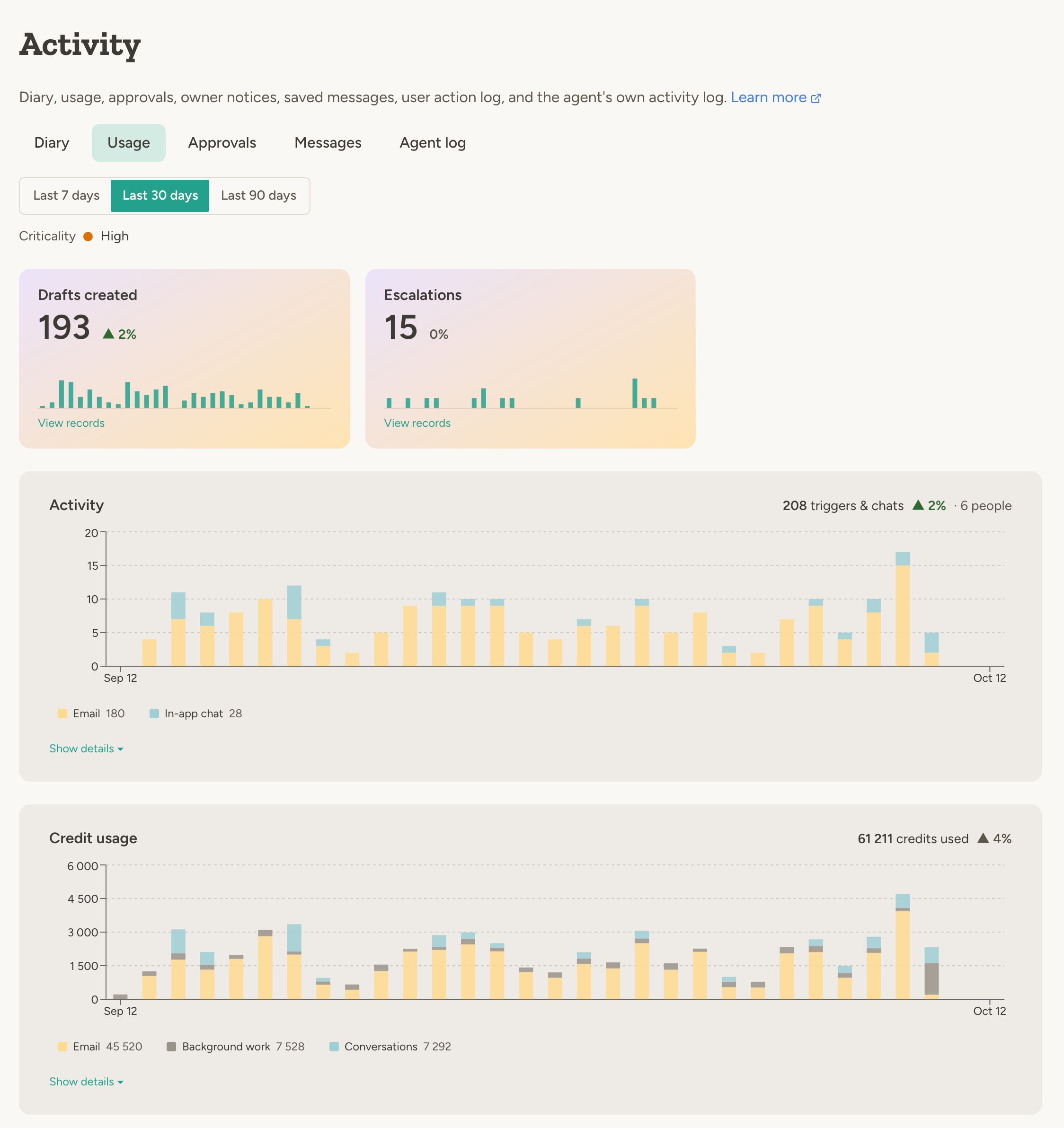Switch to the Diary tab

pyautogui.click(x=52, y=142)
